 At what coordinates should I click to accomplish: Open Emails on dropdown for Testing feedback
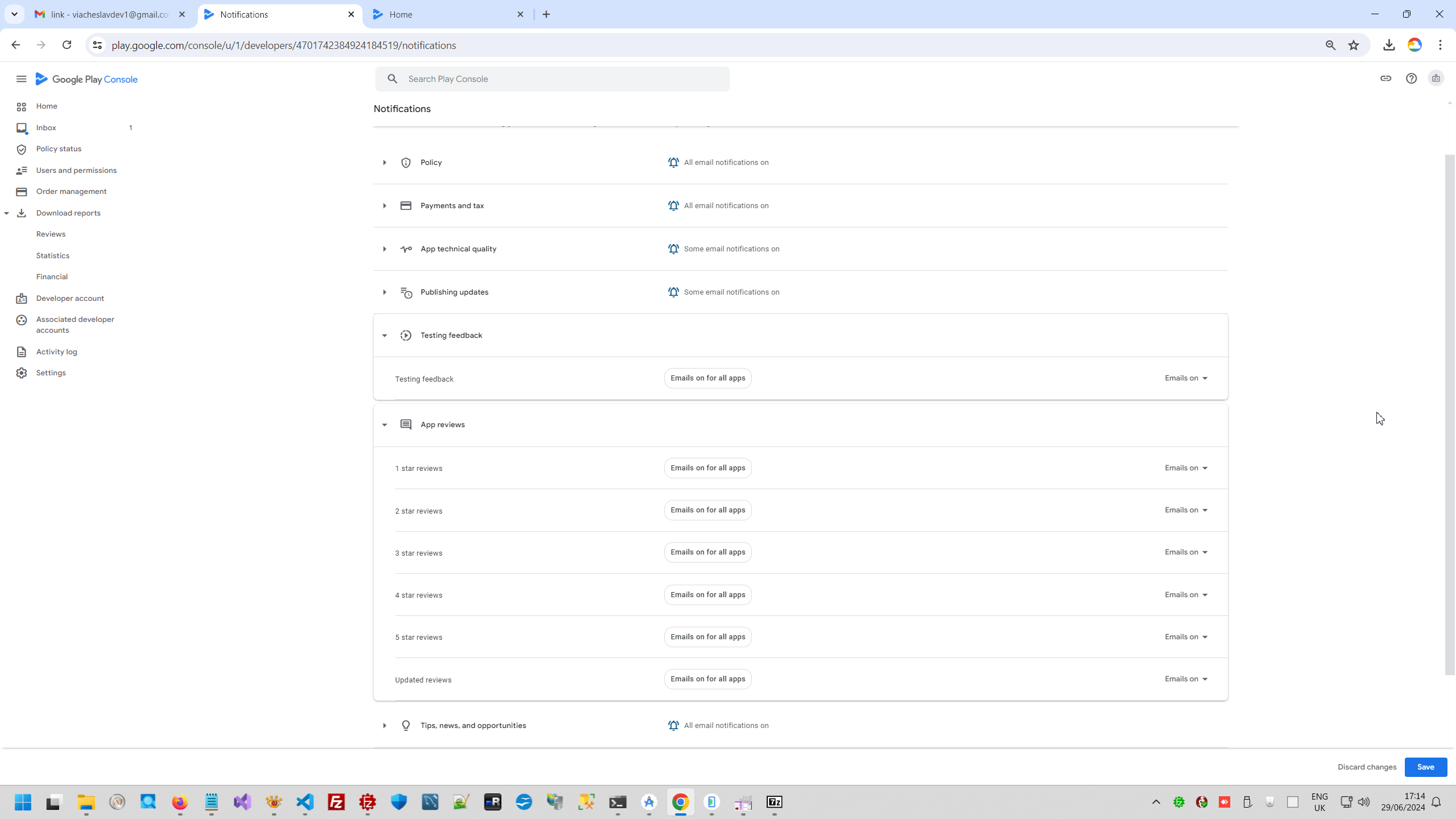[1186, 378]
